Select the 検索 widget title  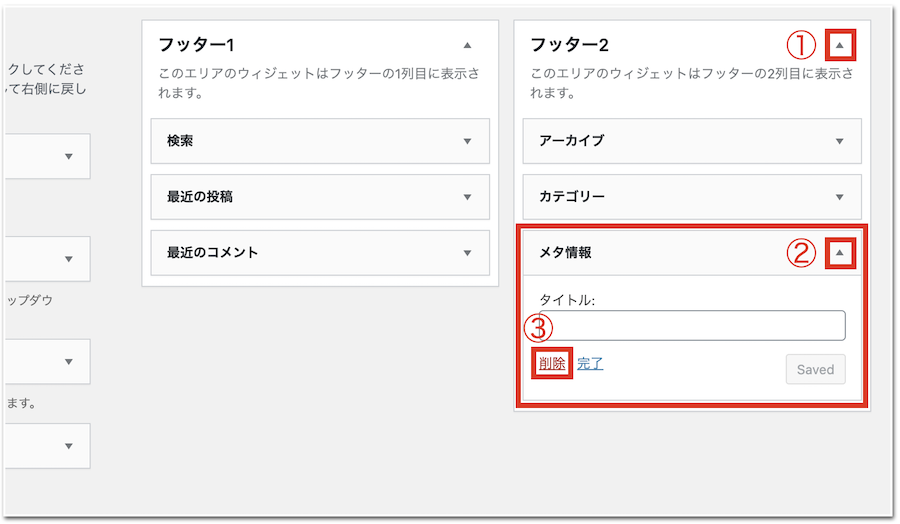tap(180, 141)
